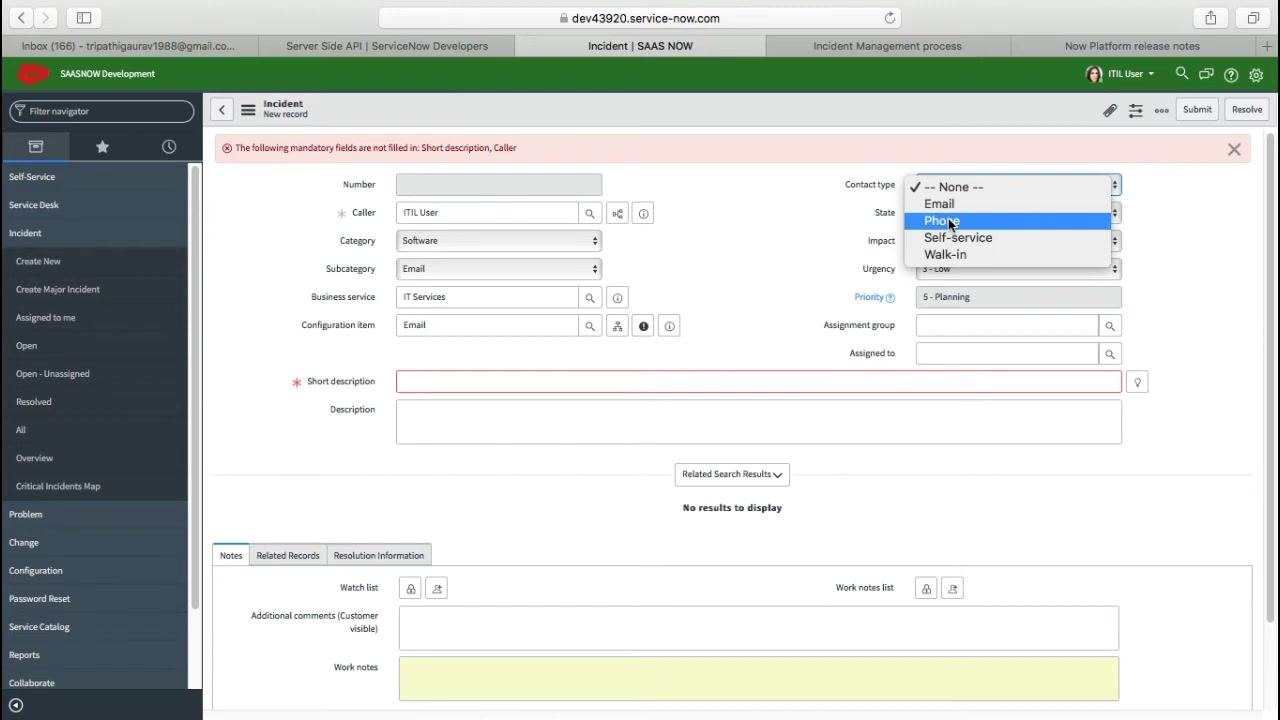Click the Caller lookup magnifier
The image size is (1280, 720).
pos(590,213)
